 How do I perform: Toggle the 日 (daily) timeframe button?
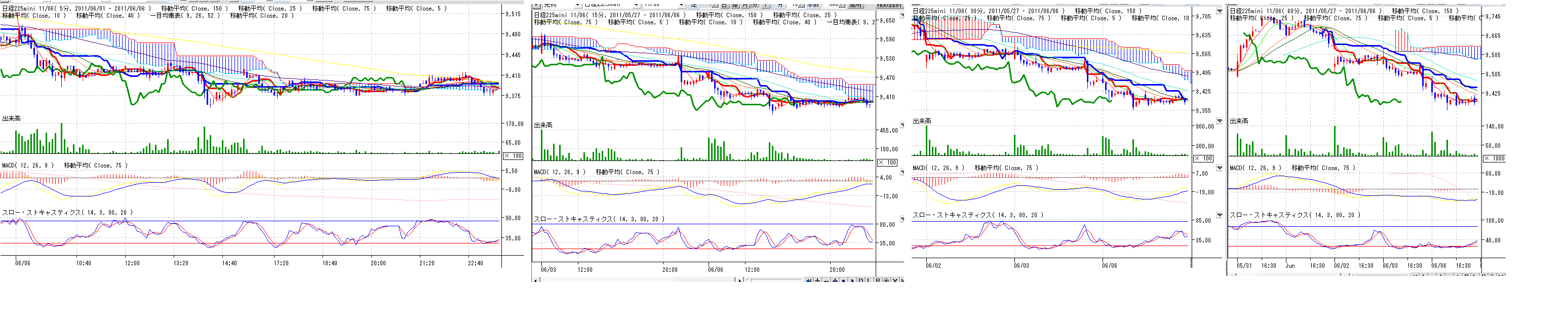(724, 5)
